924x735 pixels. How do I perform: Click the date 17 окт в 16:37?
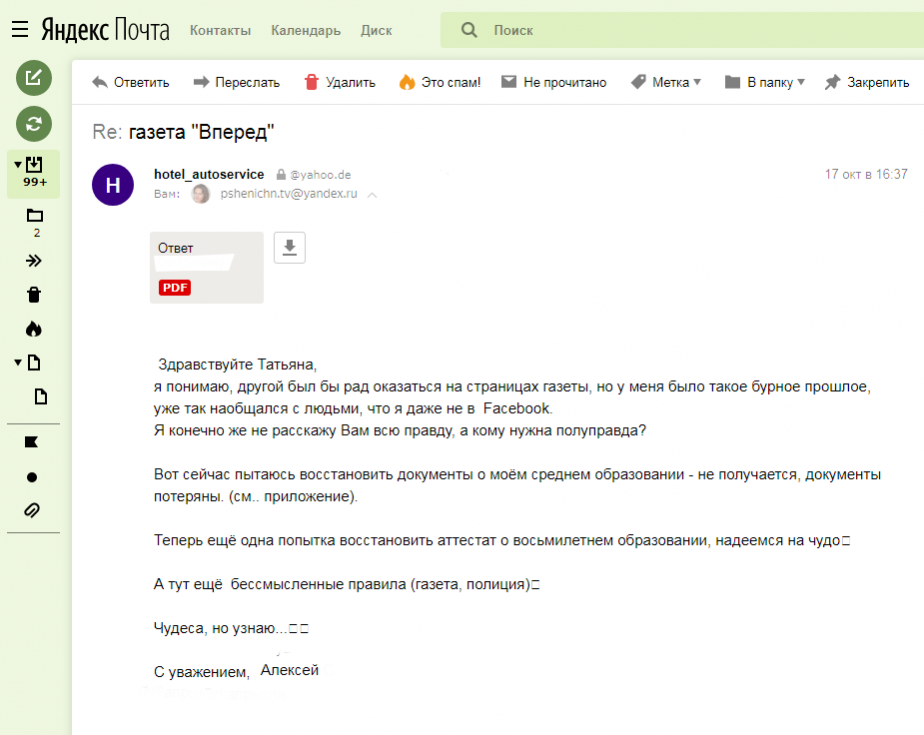pyautogui.click(x=866, y=174)
